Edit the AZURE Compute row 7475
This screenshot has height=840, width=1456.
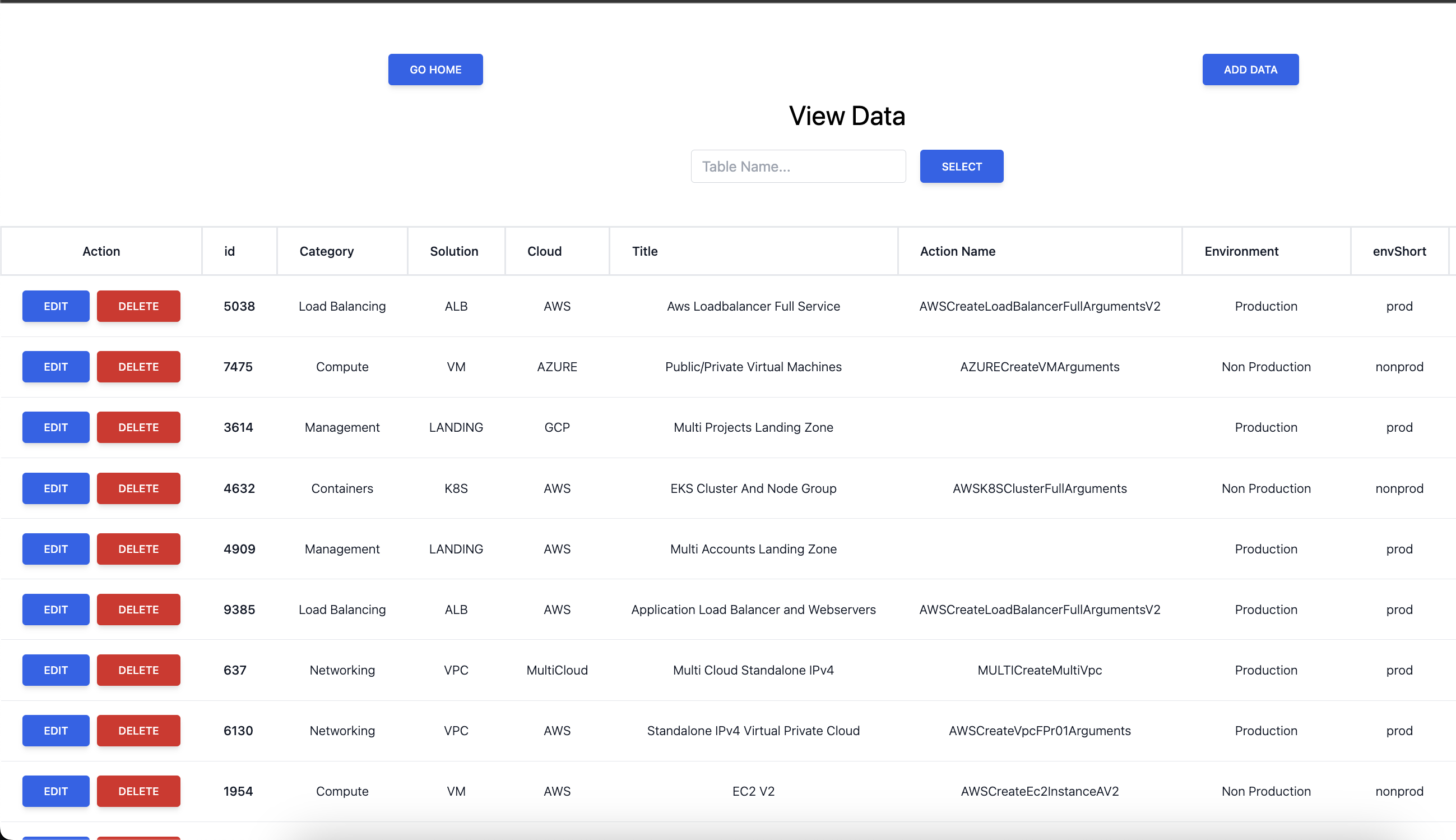click(x=56, y=367)
